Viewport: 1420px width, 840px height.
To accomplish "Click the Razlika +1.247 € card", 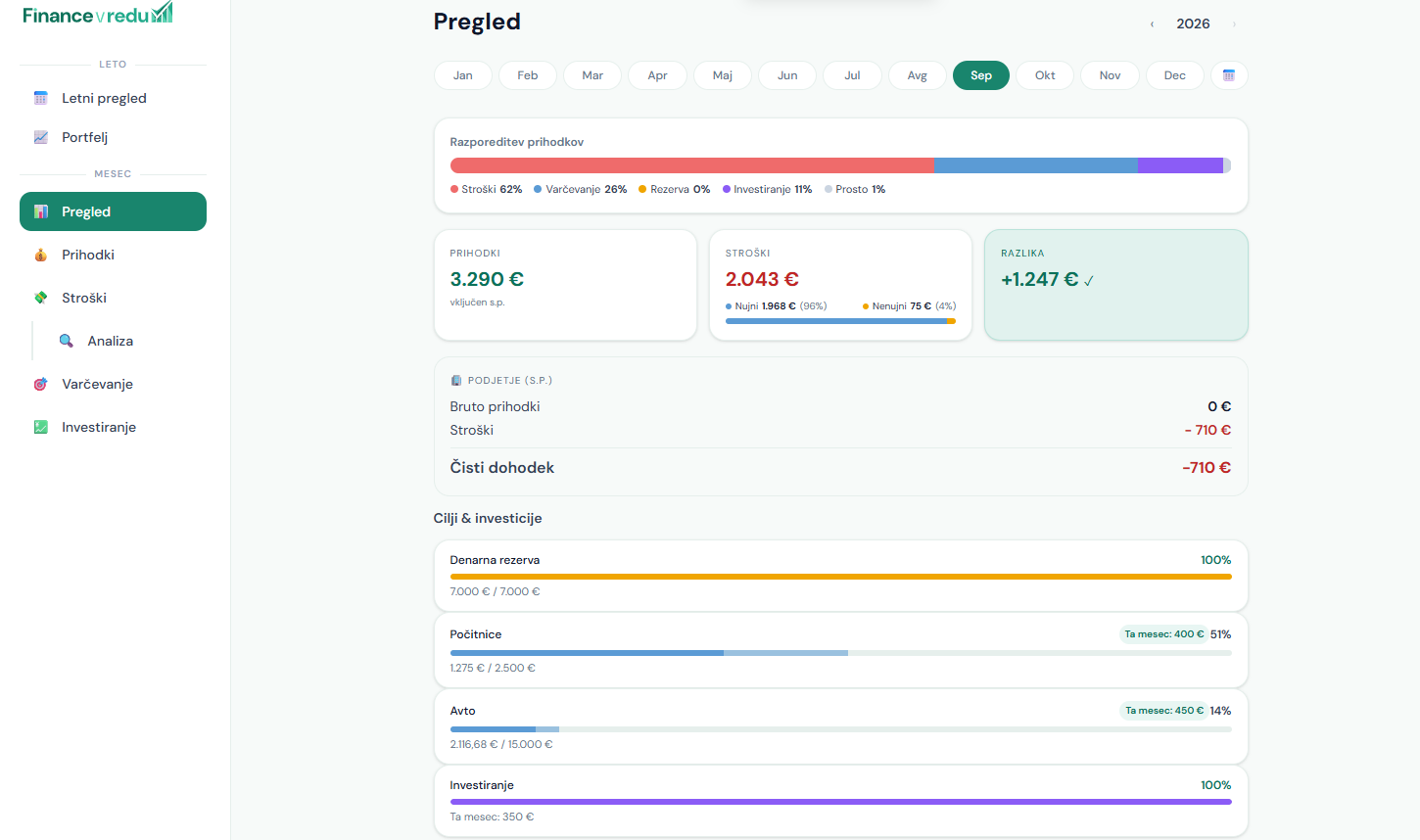I will click(x=1116, y=285).
